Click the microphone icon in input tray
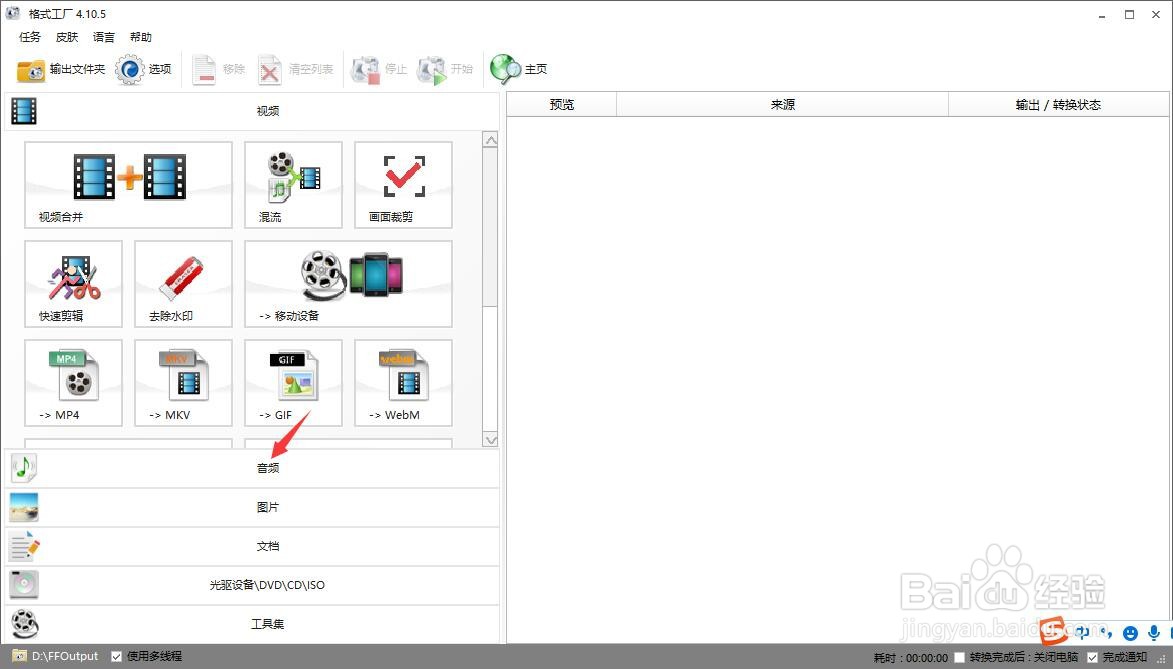The height and width of the screenshot is (669, 1173). click(x=1154, y=633)
